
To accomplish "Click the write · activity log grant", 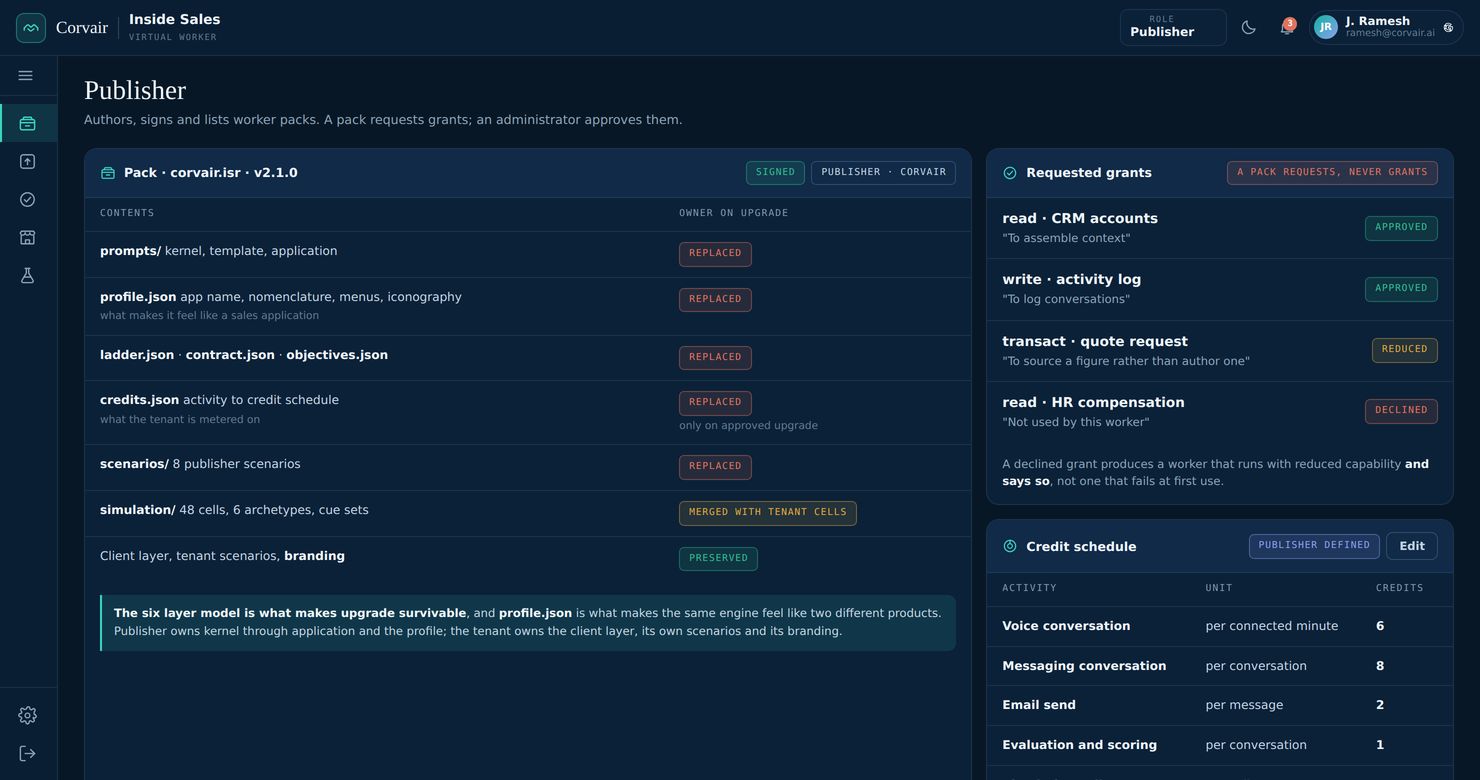I will click(x=1219, y=289).
